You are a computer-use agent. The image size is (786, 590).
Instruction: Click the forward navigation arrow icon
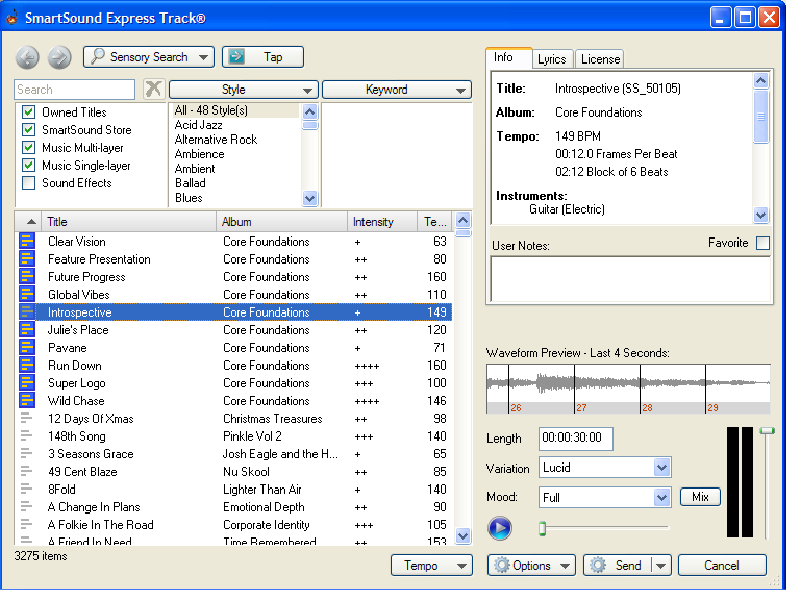pyautogui.click(x=60, y=58)
